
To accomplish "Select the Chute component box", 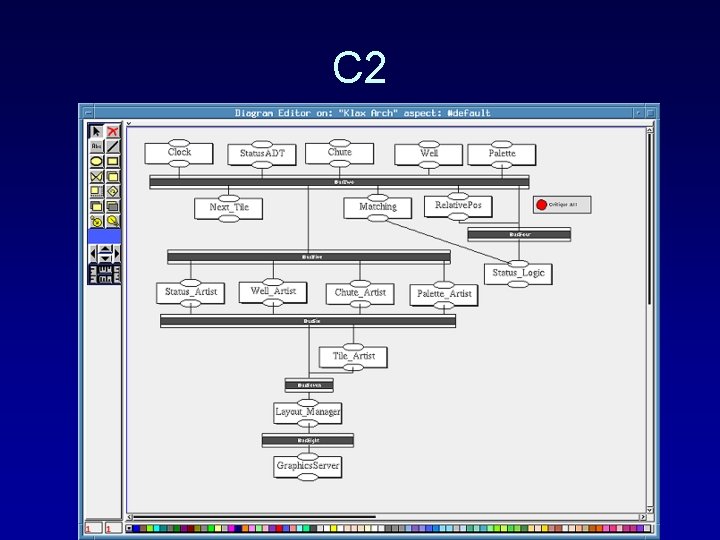I will (339, 153).
